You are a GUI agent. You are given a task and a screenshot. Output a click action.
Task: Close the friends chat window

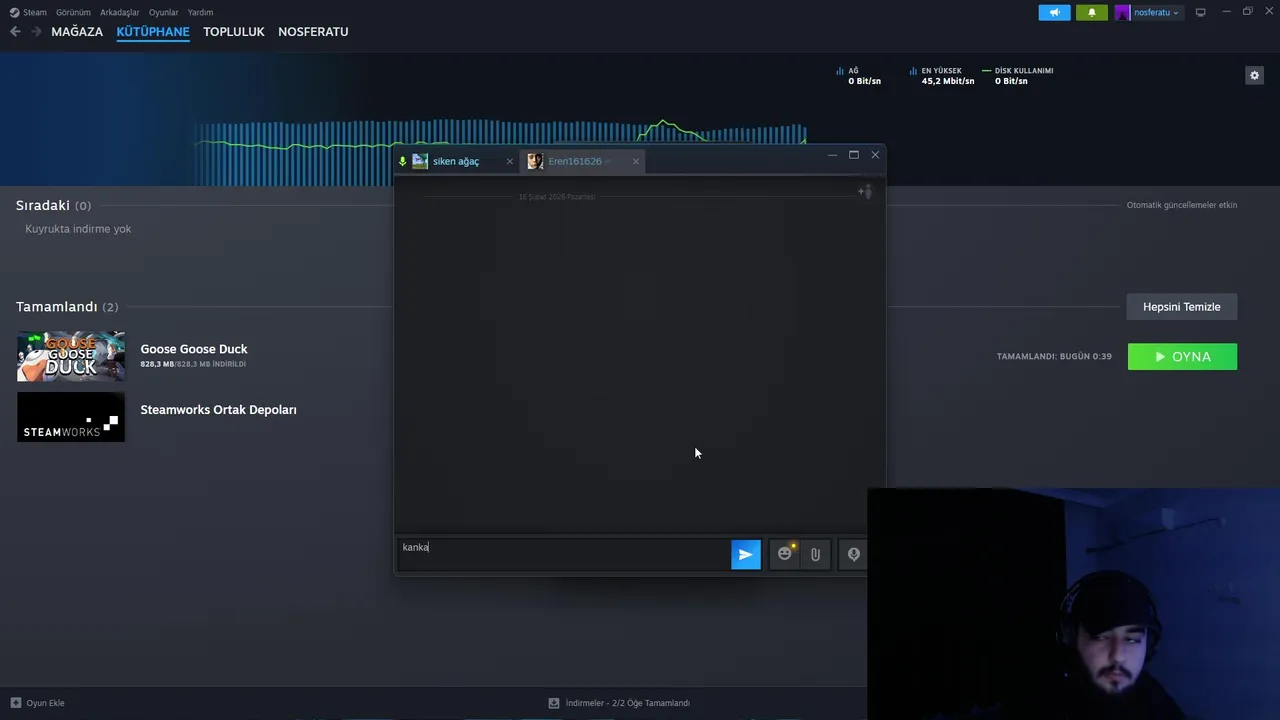point(875,155)
